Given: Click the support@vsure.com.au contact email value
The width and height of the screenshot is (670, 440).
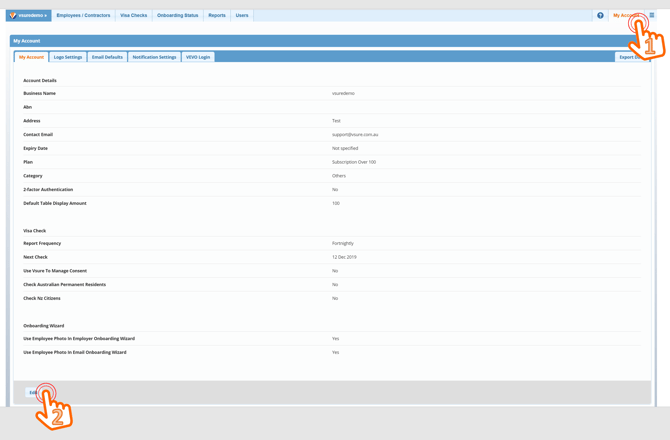Looking at the screenshot, I should pyautogui.click(x=355, y=134).
